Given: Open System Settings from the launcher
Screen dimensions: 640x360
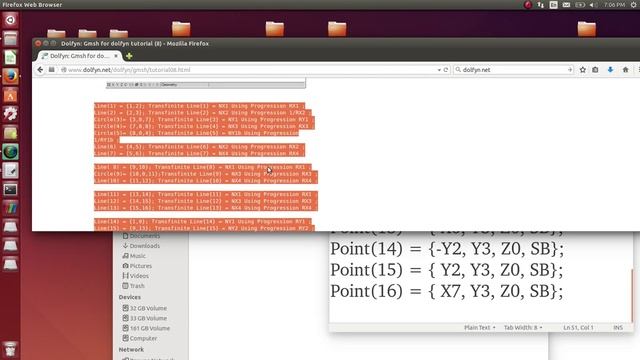Looking at the screenshot, I should (x=10, y=114).
